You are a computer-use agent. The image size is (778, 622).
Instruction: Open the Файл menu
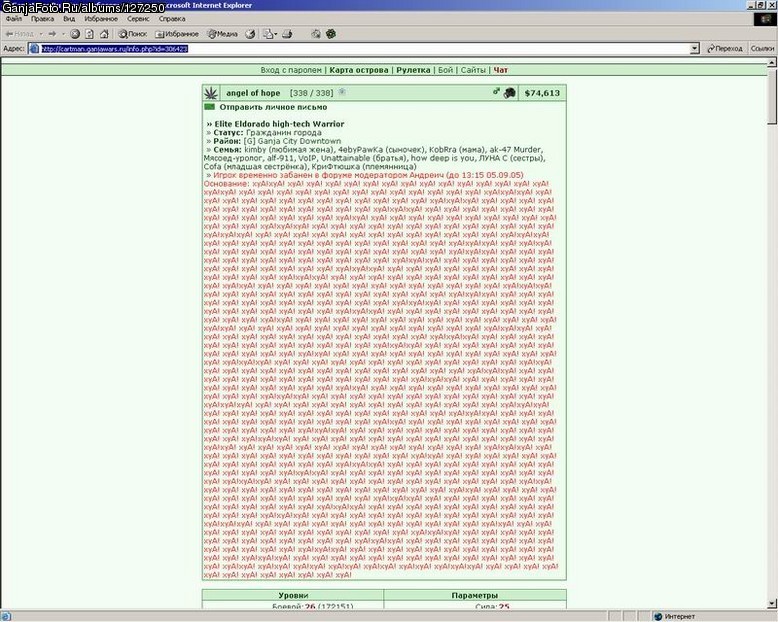tap(14, 19)
